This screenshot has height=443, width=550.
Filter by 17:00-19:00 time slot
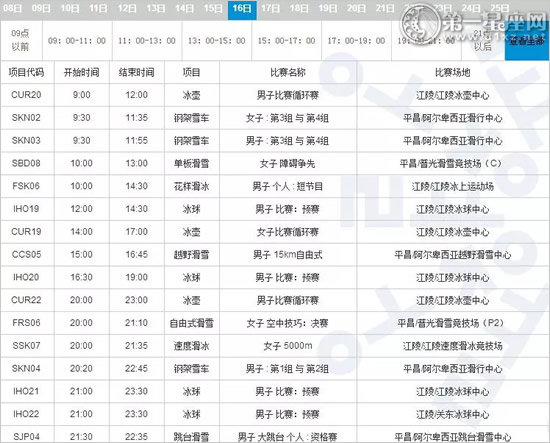pos(356,41)
